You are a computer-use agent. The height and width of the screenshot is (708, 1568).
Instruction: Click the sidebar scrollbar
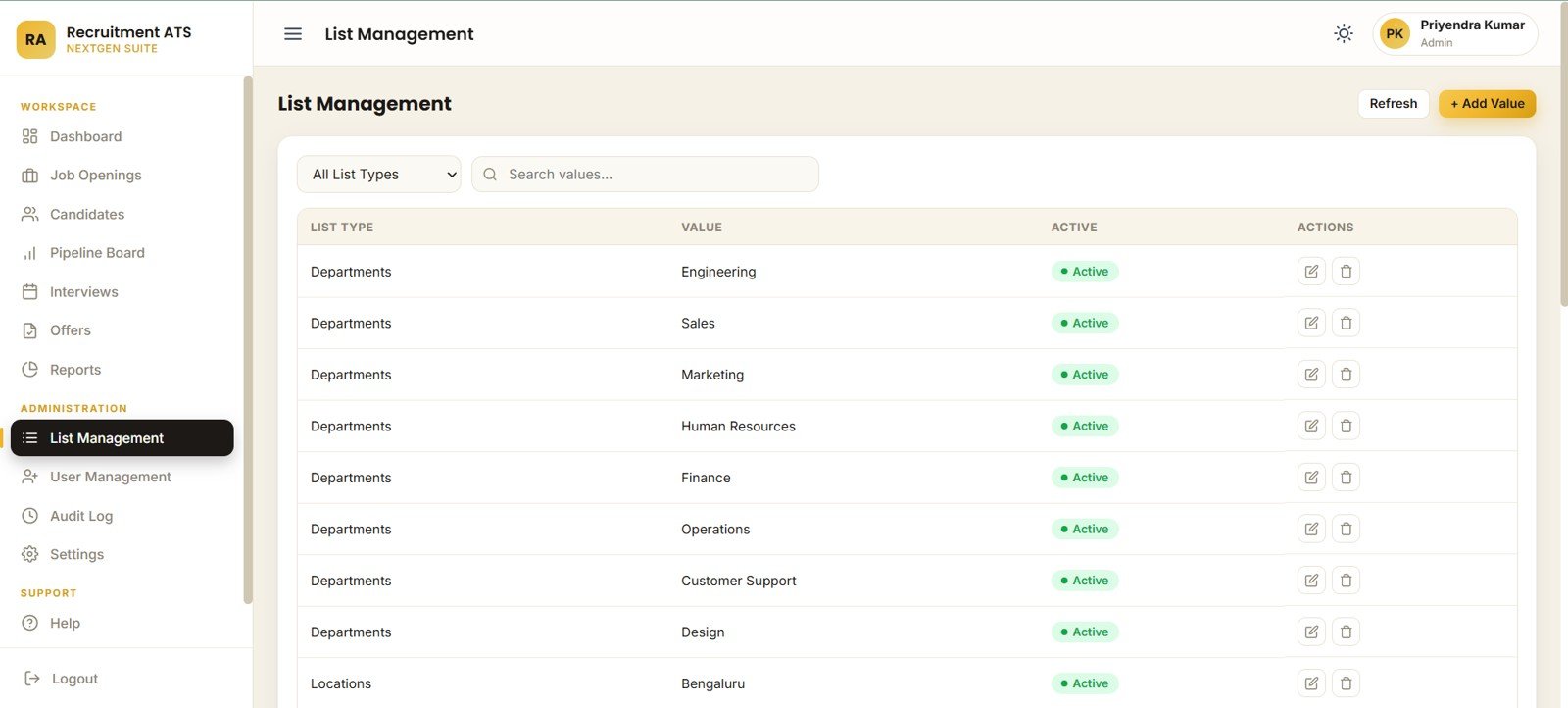click(x=248, y=339)
